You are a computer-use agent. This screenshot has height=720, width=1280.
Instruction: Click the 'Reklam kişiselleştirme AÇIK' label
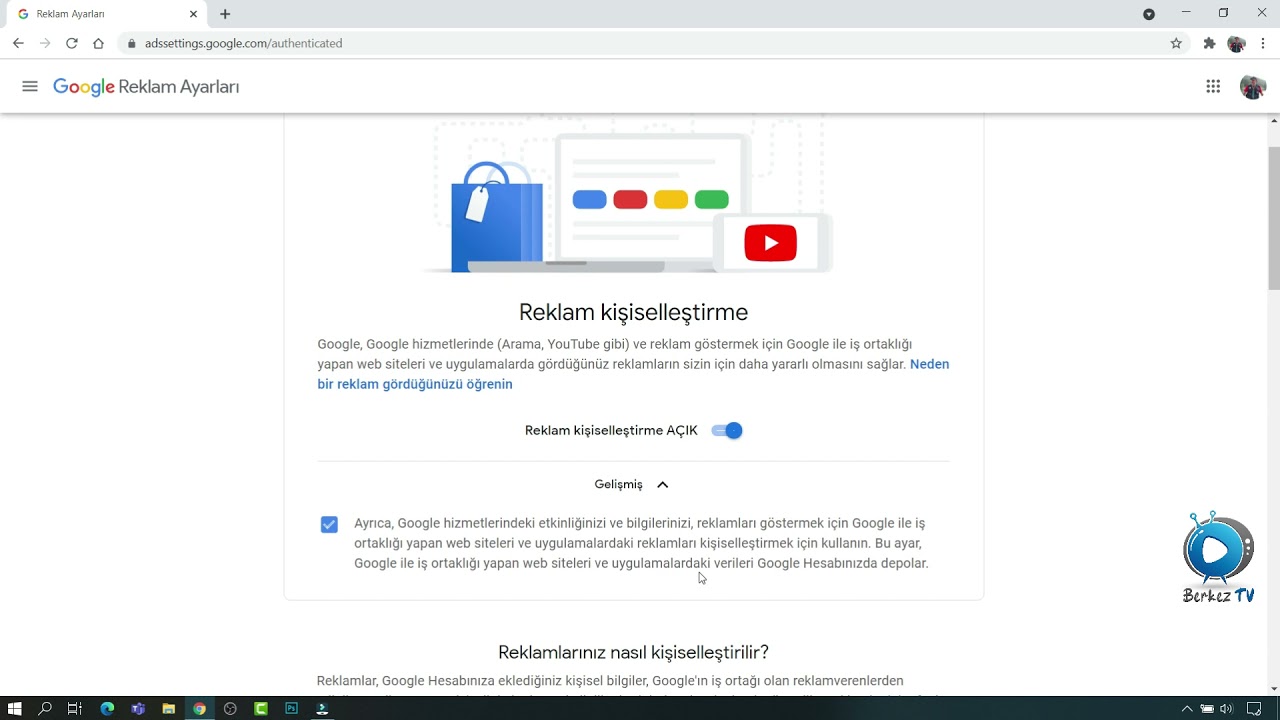pyautogui.click(x=611, y=431)
